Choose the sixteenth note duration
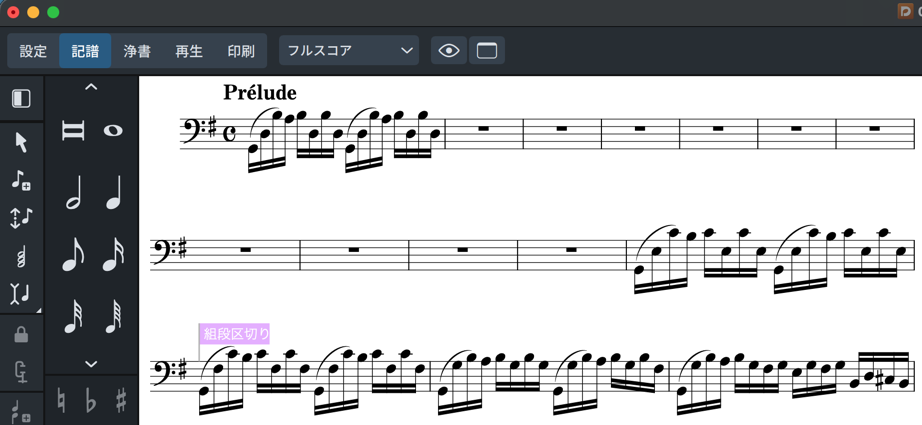Image resolution: width=922 pixels, height=425 pixels. [x=113, y=255]
